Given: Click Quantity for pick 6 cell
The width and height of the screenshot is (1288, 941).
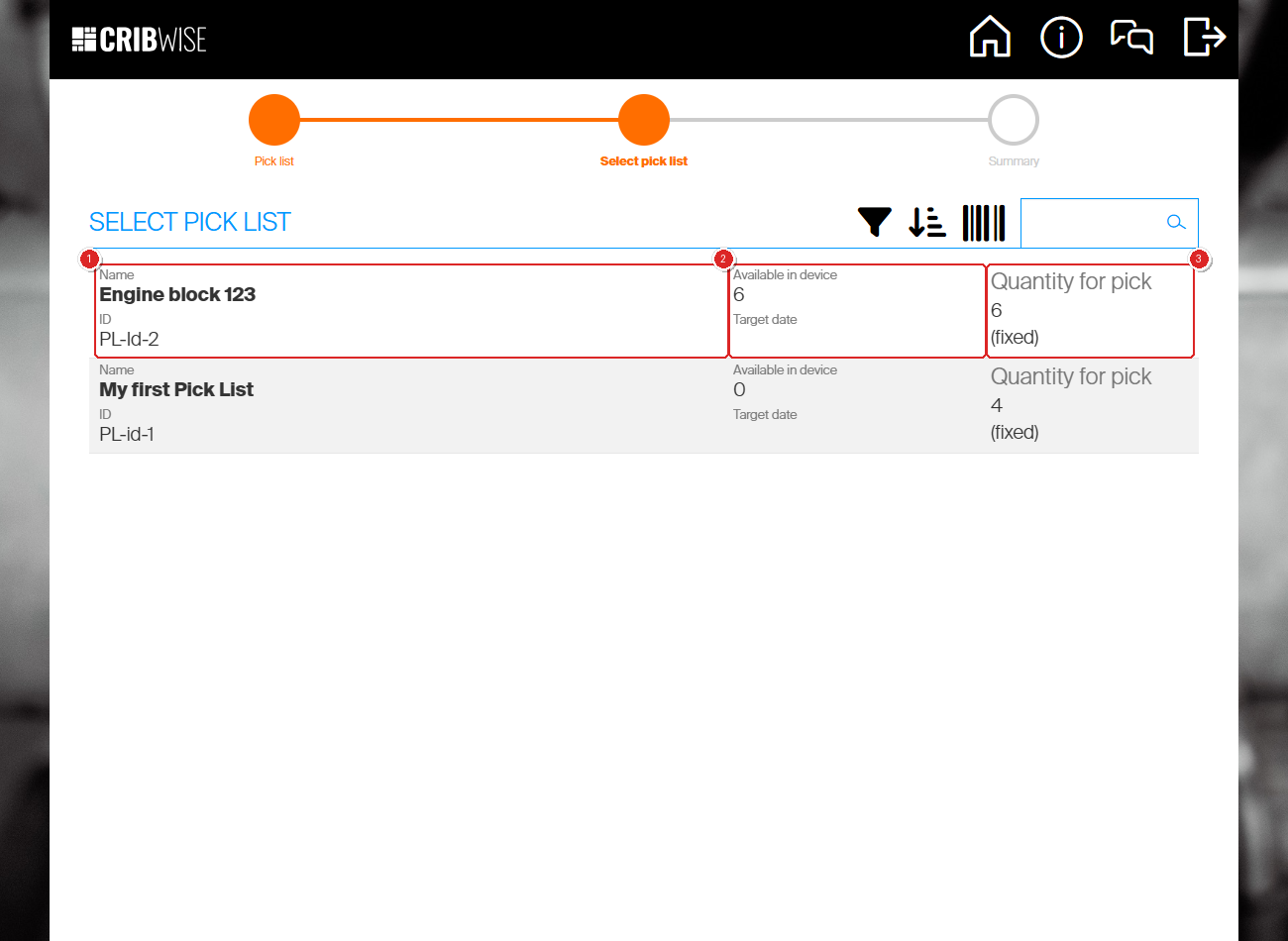Looking at the screenshot, I should click(1090, 310).
